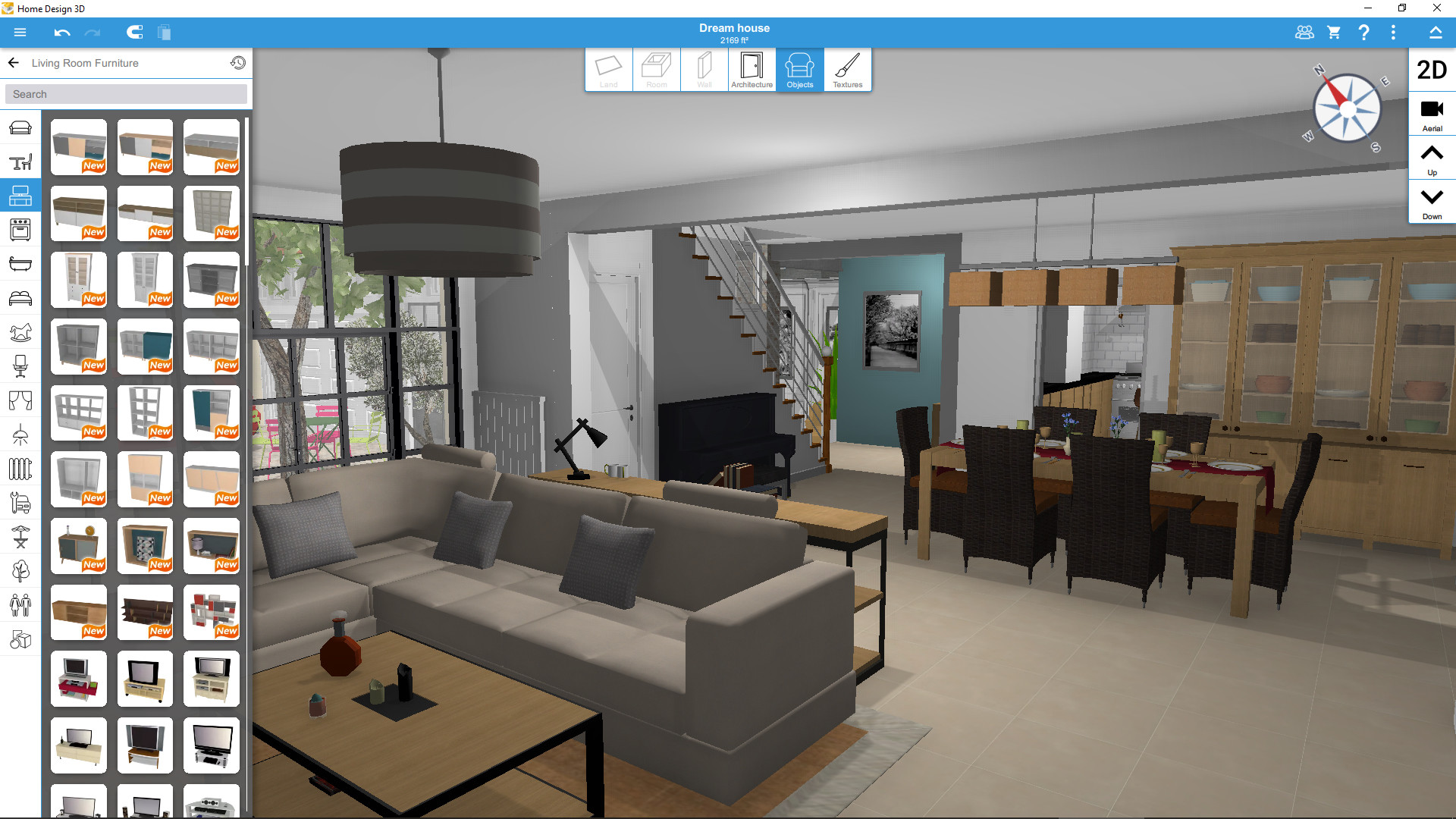Click the user account icon top-right
Screen dimensions: 1456x819
click(1303, 33)
